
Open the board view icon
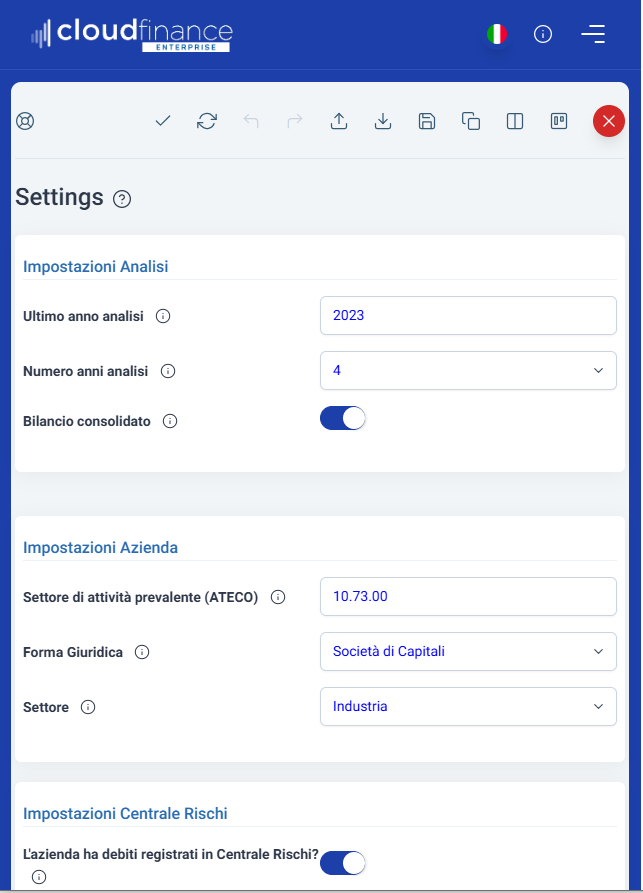pyautogui.click(x=559, y=121)
